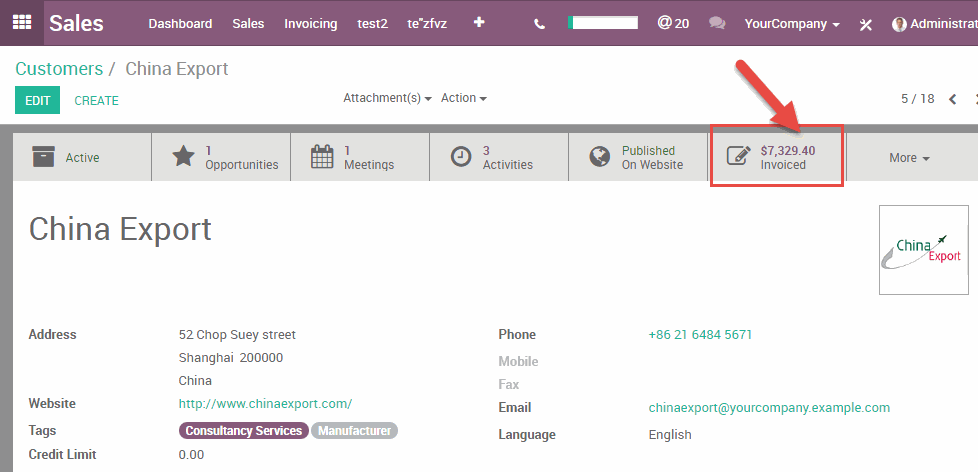
Task: Open the conversations chat bubble icon
Action: pyautogui.click(x=716, y=23)
